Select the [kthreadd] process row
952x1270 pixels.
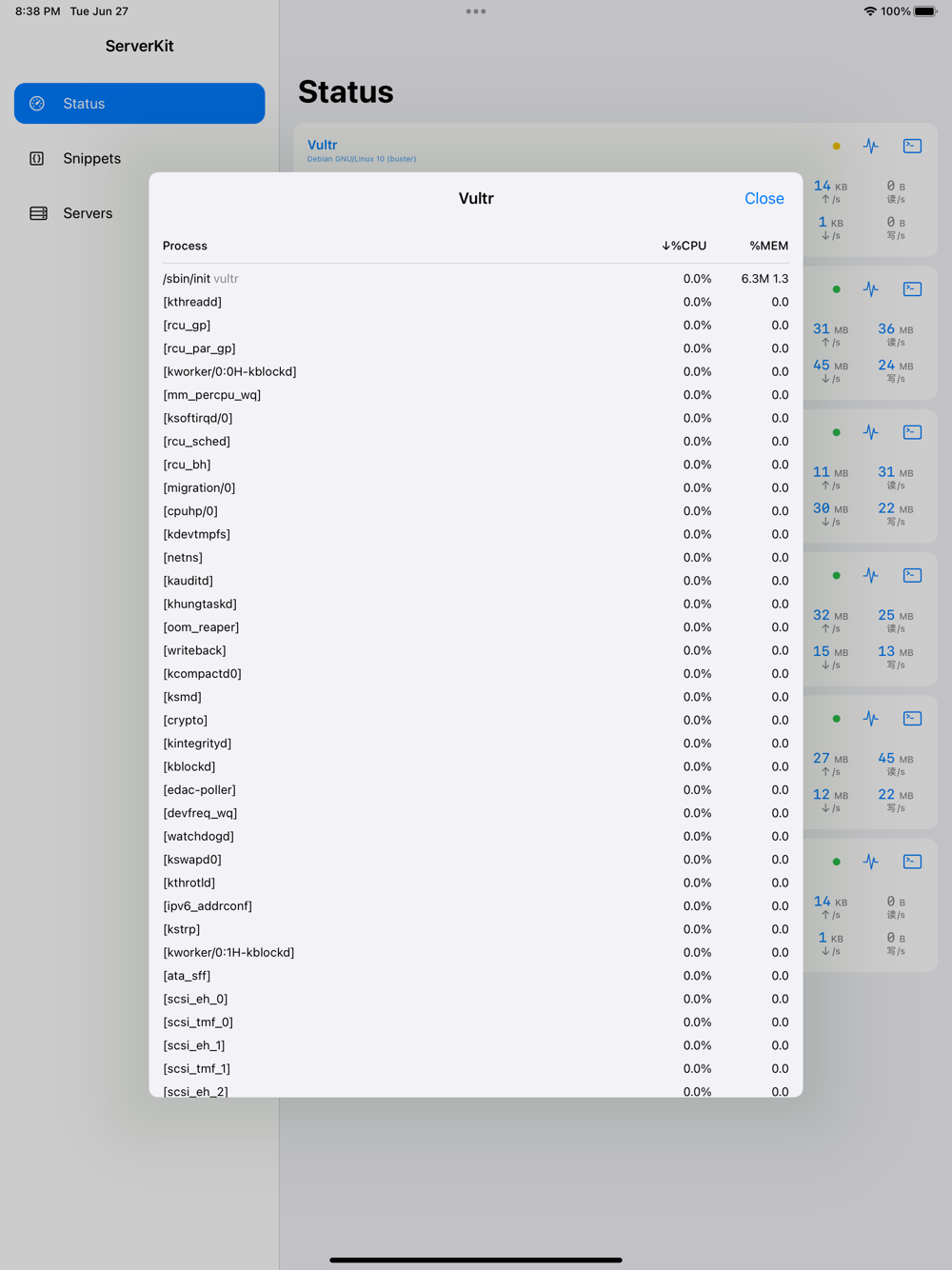476,302
